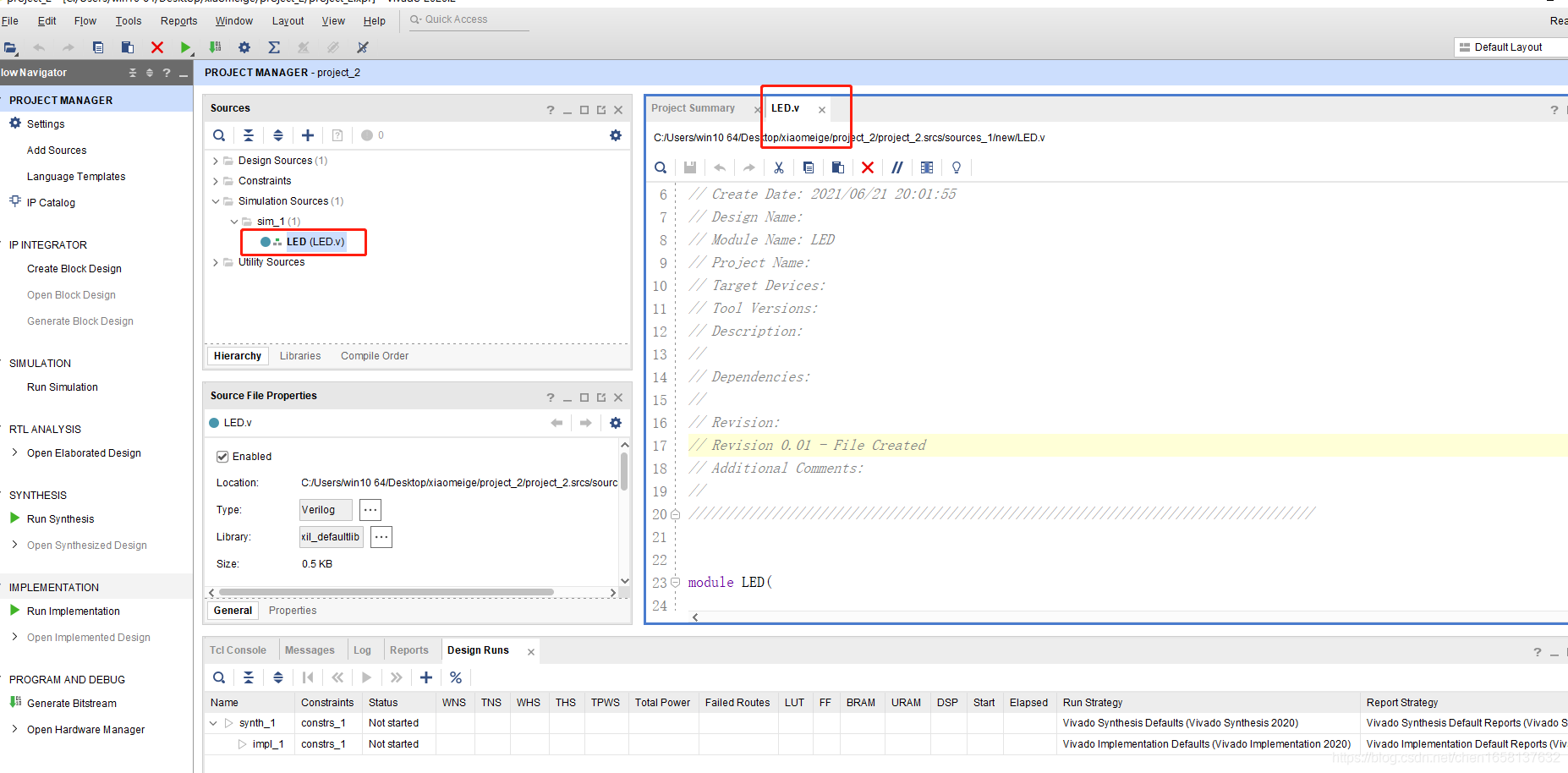This screenshot has width=1568, height=773.
Task: Expand Utility Sources folder
Action: [x=216, y=262]
